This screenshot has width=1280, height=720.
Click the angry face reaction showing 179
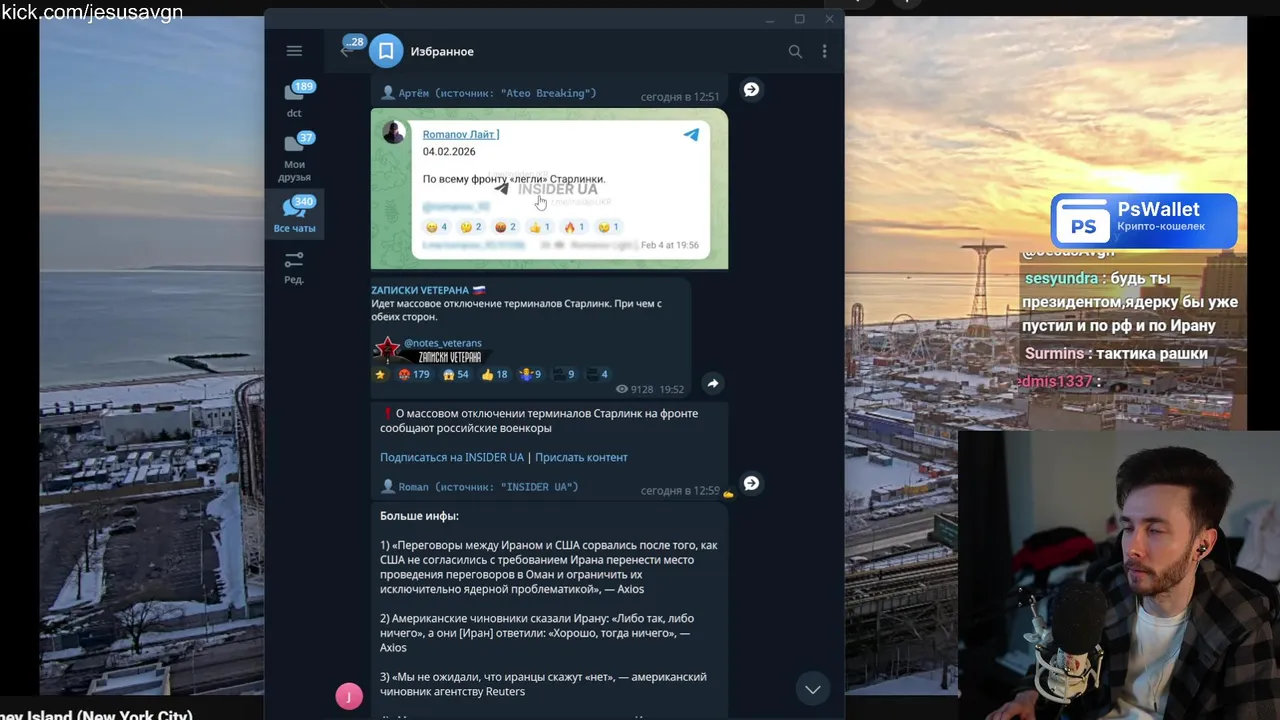coord(413,374)
